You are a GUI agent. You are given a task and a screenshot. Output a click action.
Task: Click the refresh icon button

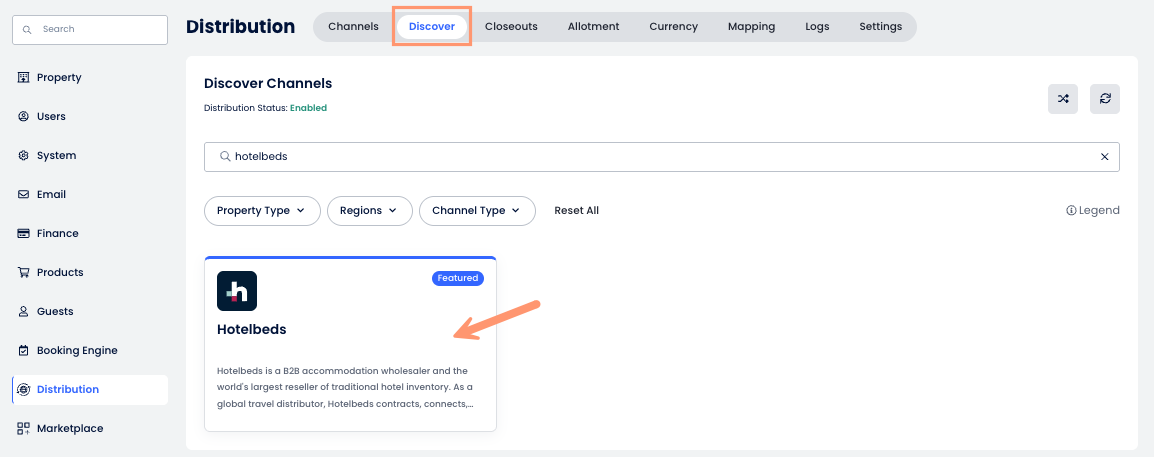point(1105,99)
